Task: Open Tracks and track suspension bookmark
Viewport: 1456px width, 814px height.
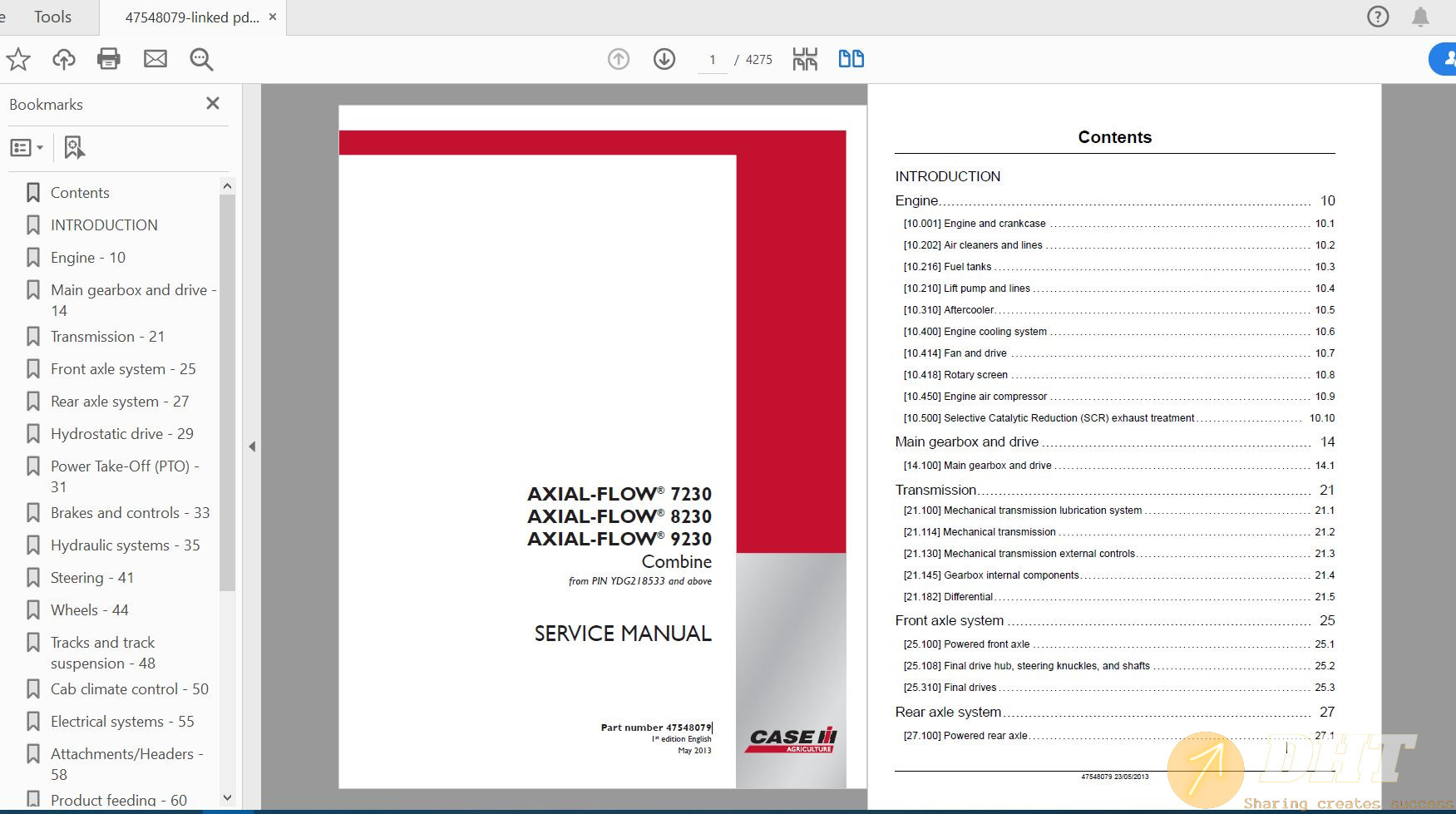Action: tap(103, 653)
